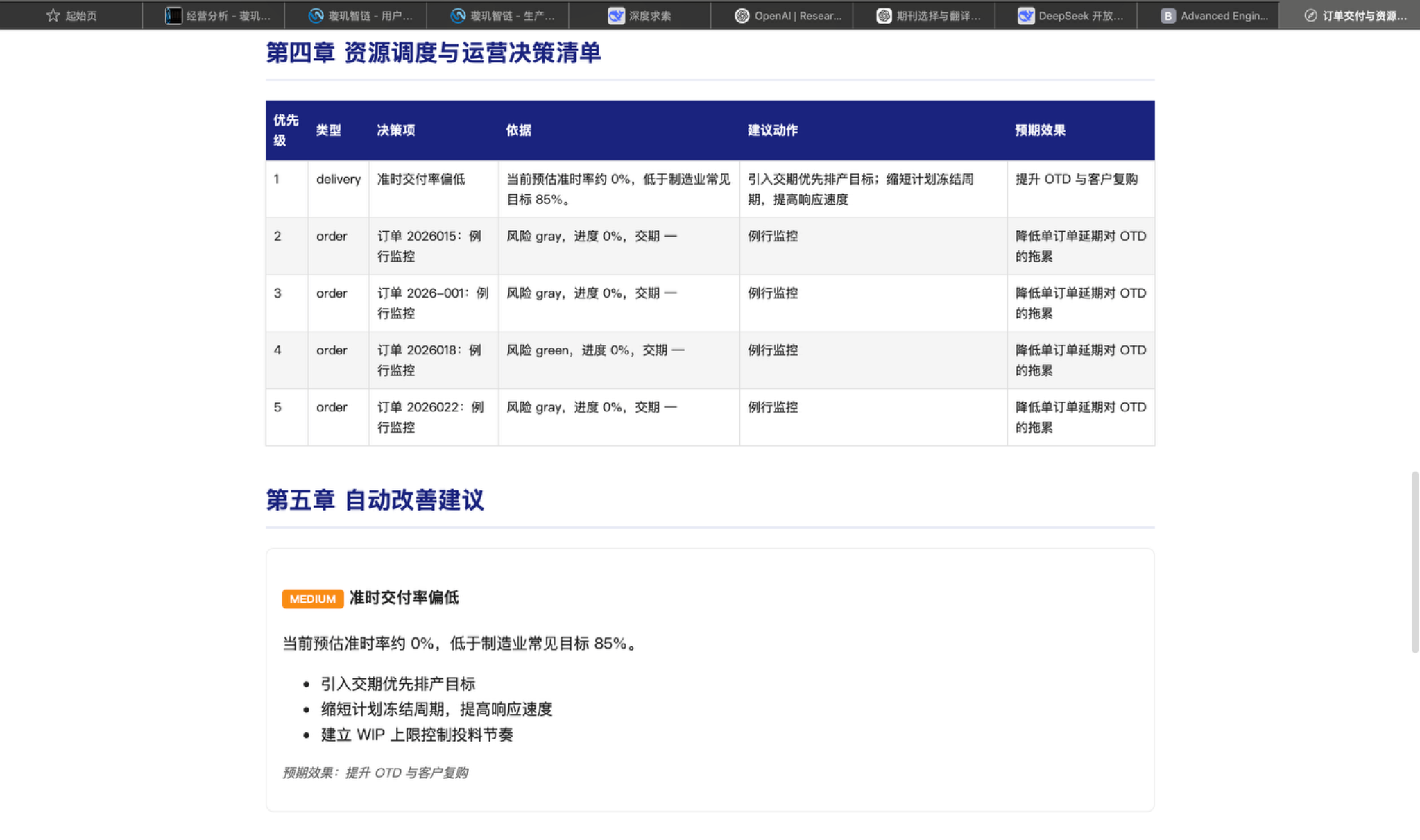Viewport: 1420px width, 840px height.
Task: Click the 订单 2026022：例行监控 cell
Action: click(x=434, y=417)
